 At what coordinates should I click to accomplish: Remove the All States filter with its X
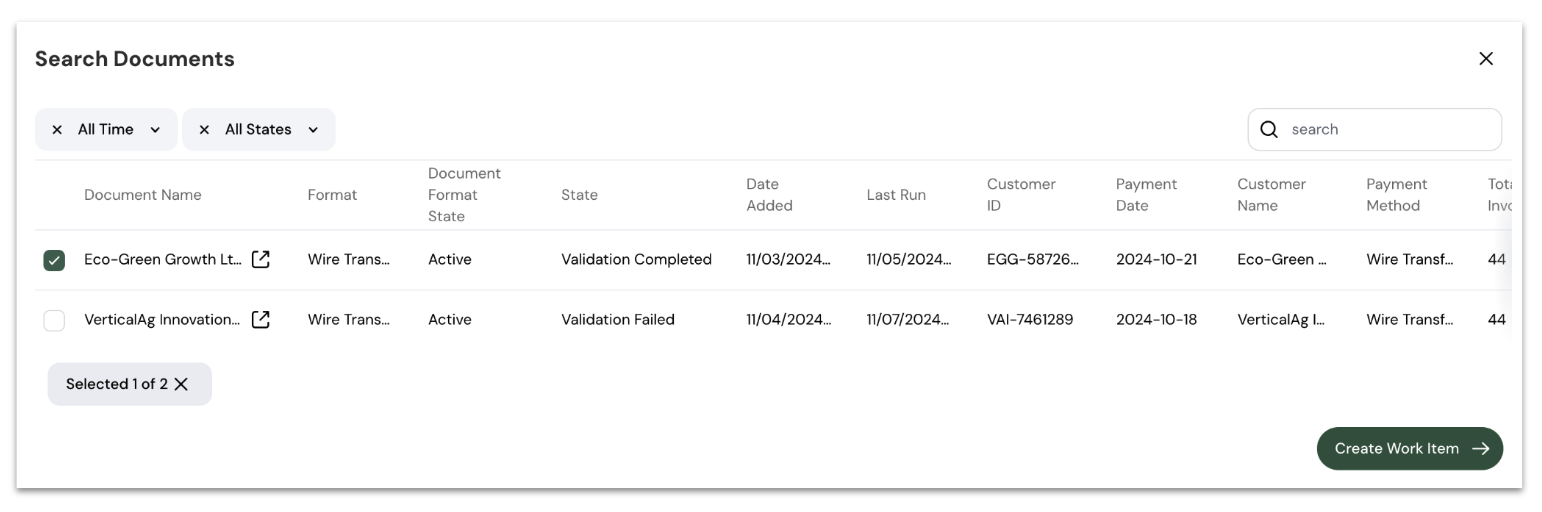point(204,130)
